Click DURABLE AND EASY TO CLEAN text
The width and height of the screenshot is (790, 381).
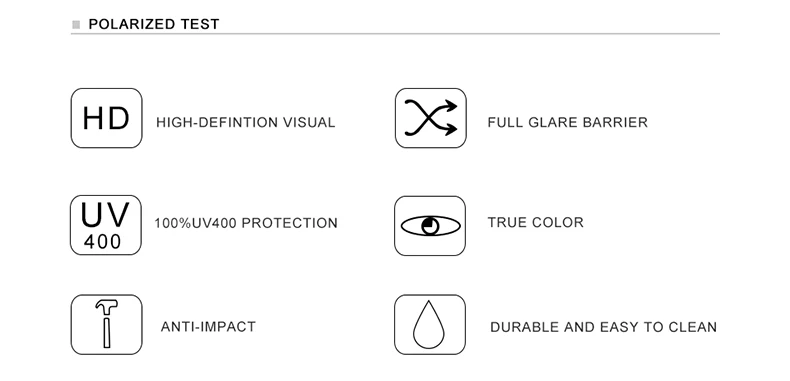click(603, 327)
